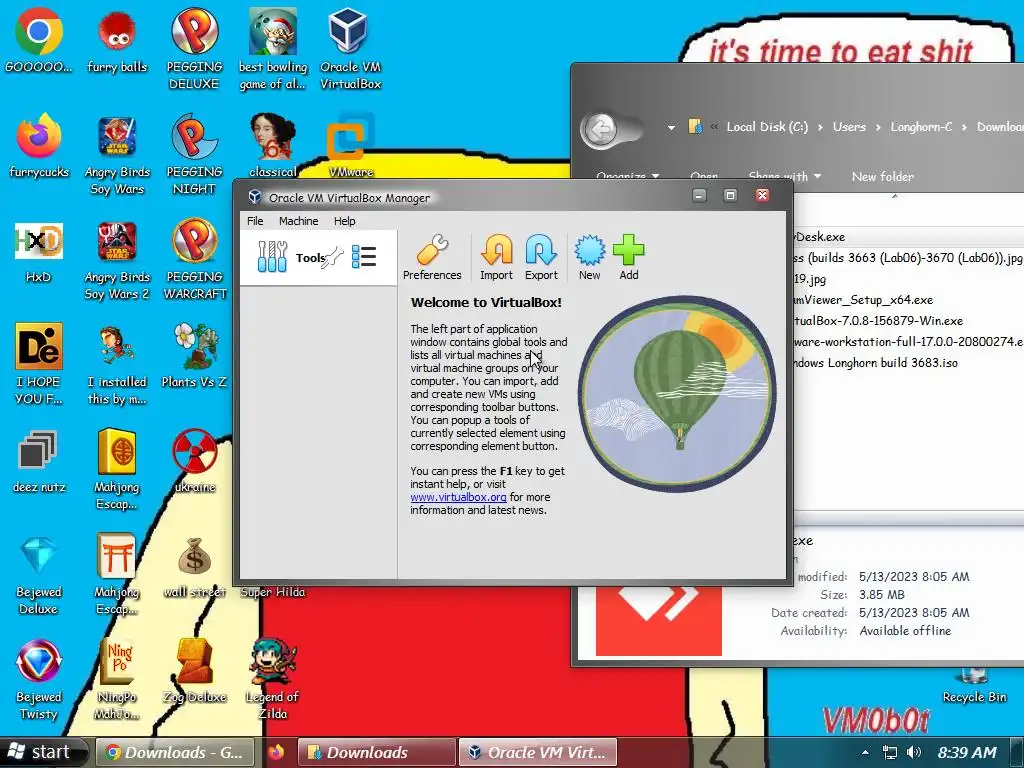Select the workstation-full-17.0.0 installer file
The width and height of the screenshot is (1024, 768).
pyautogui.click(x=909, y=342)
